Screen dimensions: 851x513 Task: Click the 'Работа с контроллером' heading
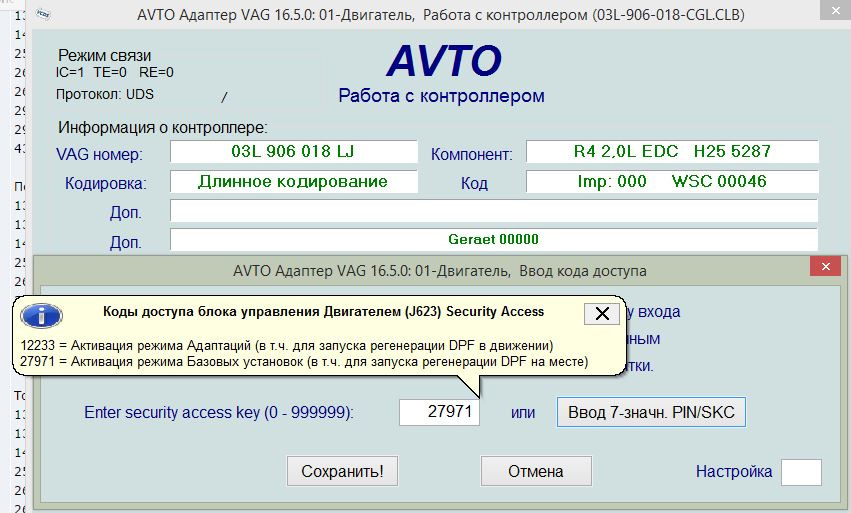pos(441,96)
